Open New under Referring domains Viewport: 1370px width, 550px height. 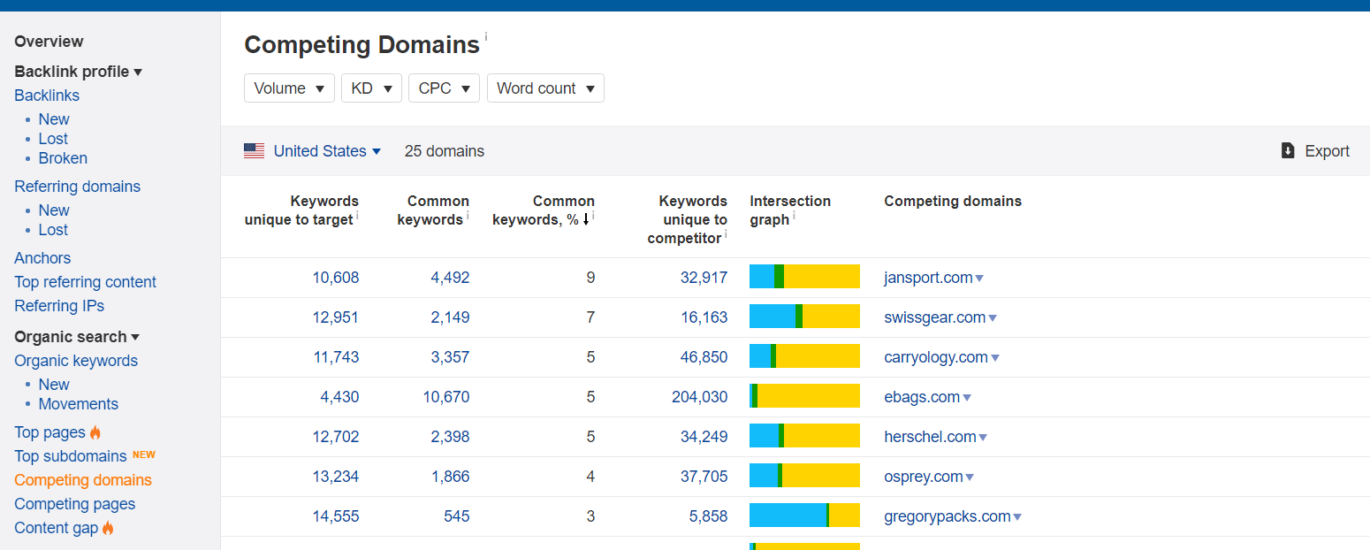pos(54,210)
